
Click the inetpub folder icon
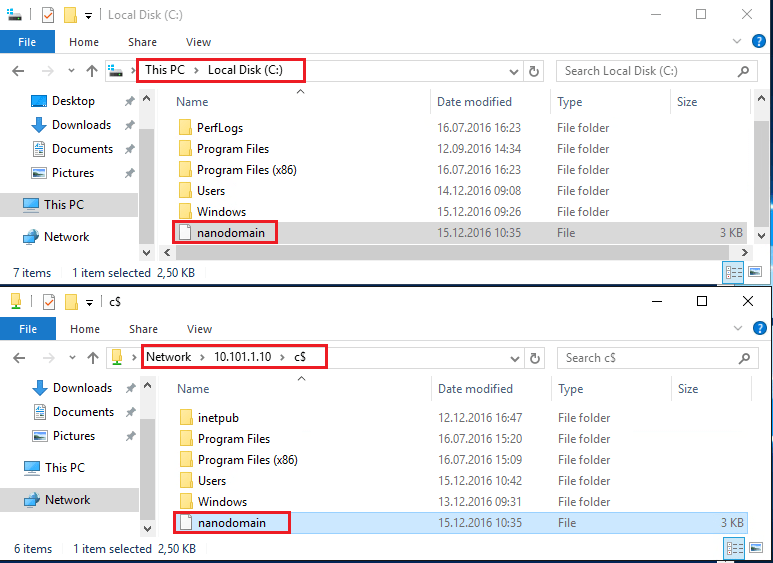(185, 418)
